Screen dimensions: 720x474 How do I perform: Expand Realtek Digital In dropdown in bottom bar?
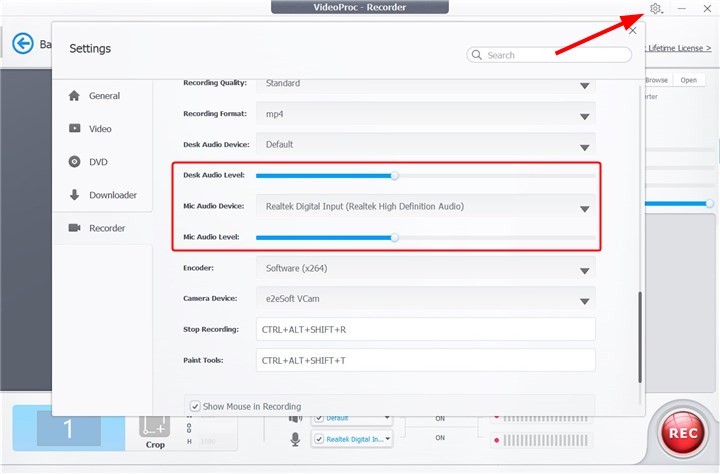(388, 439)
